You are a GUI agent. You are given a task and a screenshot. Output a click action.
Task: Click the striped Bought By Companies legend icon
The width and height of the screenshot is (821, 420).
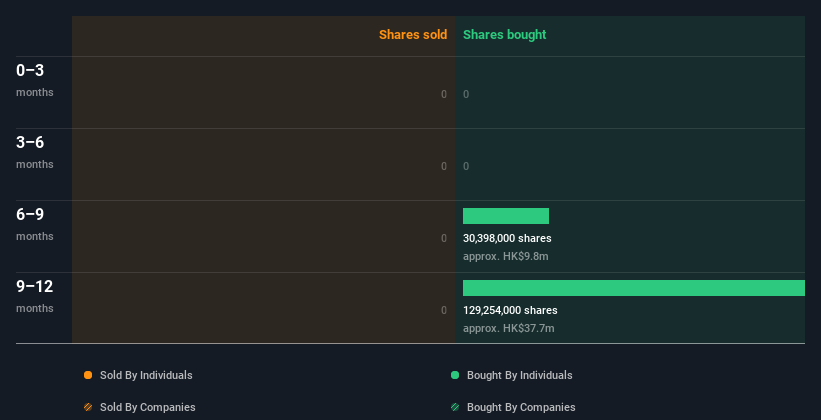pos(454,407)
